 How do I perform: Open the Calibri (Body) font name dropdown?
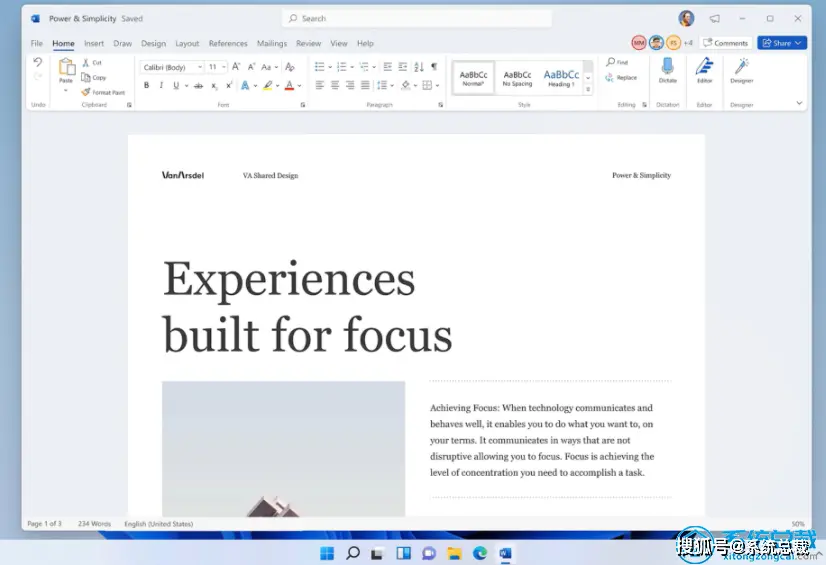pyautogui.click(x=200, y=67)
